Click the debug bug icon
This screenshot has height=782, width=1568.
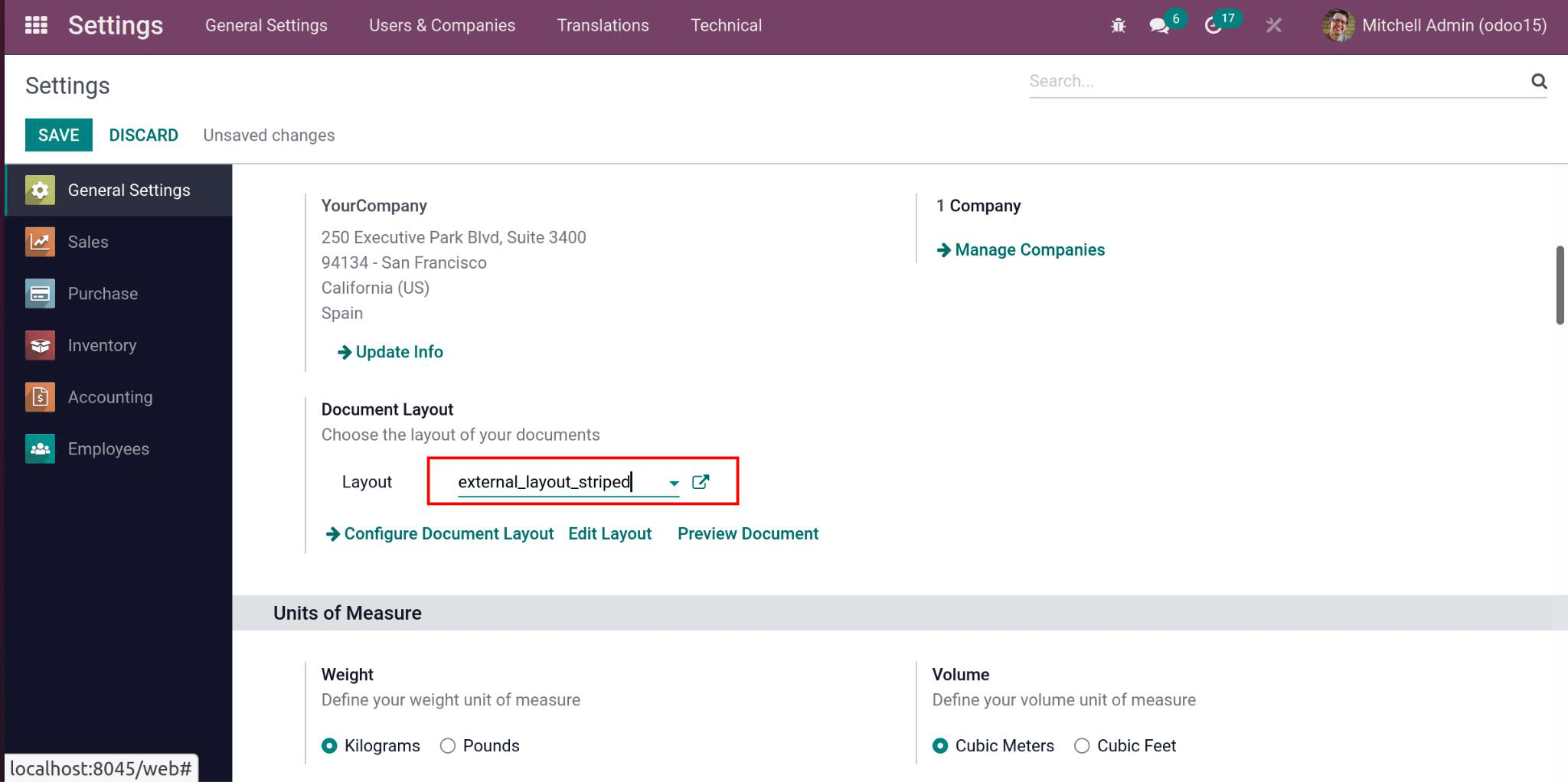[1118, 26]
